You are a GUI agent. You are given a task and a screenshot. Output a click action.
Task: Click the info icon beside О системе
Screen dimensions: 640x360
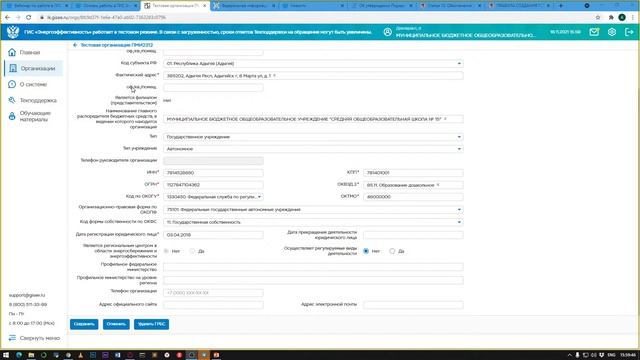coord(12,84)
